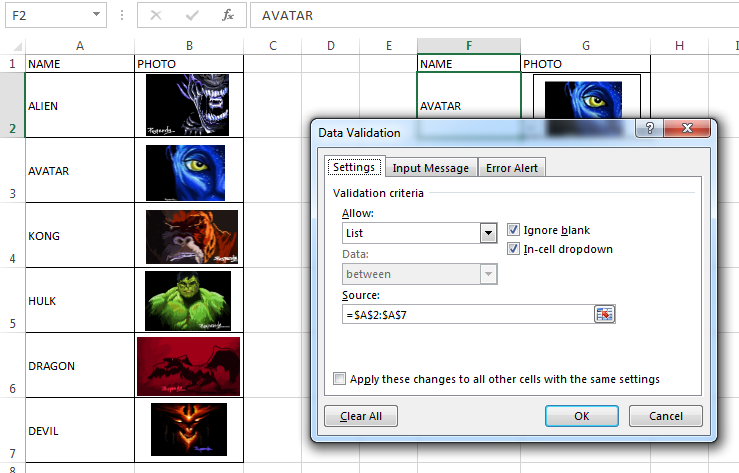Select the Dragon photo thumbnail
Screen dimensions: 739x473
pyautogui.click(x=189, y=366)
